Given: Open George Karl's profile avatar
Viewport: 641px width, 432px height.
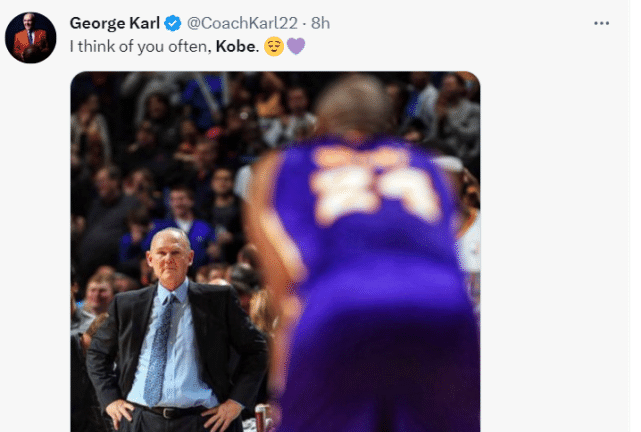Looking at the screenshot, I should [31, 38].
